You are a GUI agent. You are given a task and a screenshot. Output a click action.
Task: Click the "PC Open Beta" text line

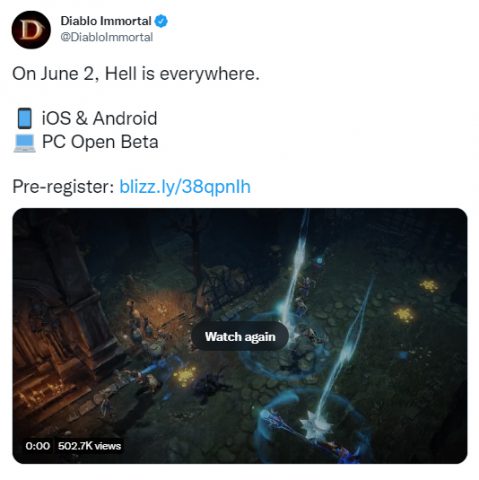click(x=100, y=142)
